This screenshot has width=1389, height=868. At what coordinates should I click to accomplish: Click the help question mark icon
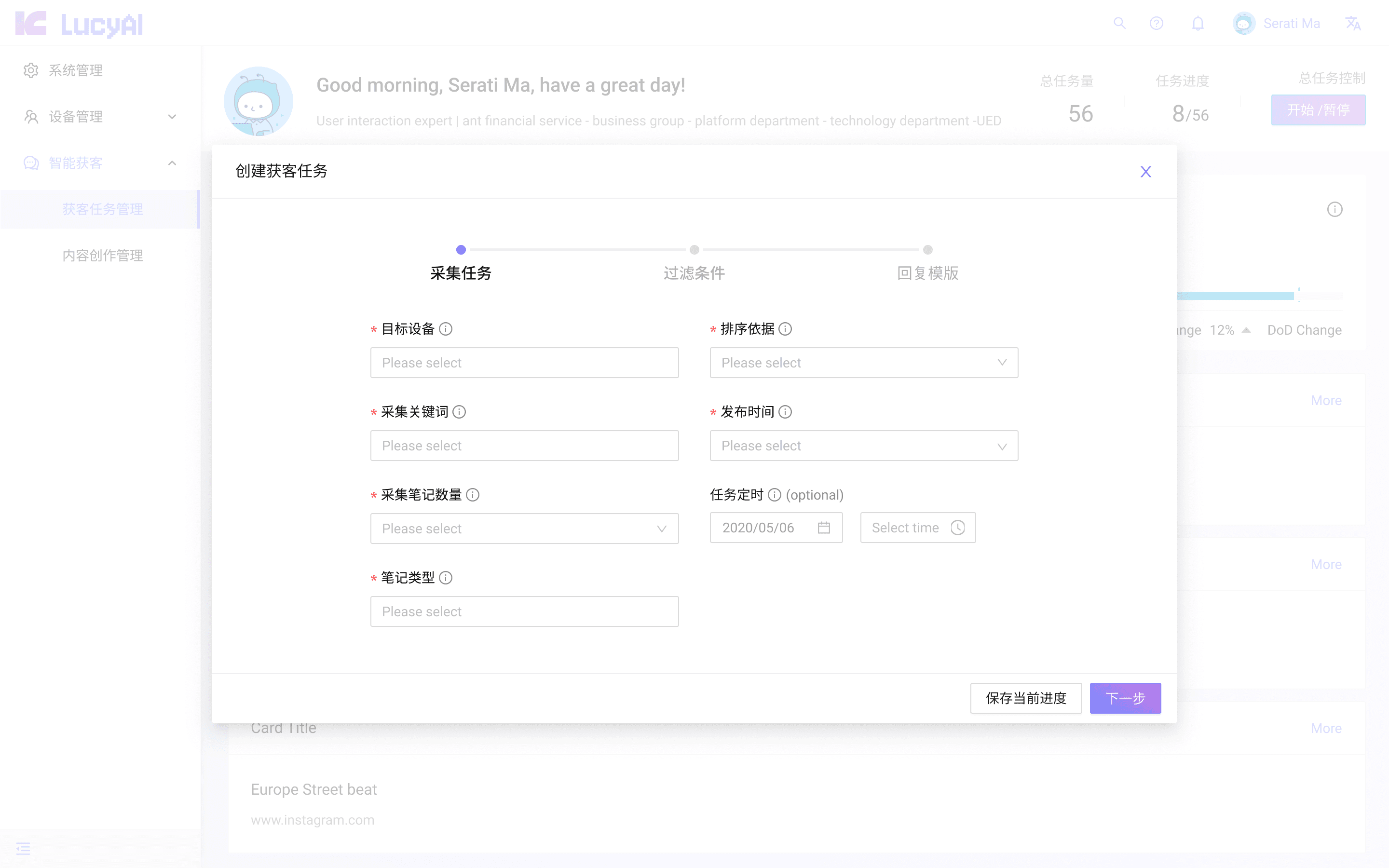[x=1157, y=23]
